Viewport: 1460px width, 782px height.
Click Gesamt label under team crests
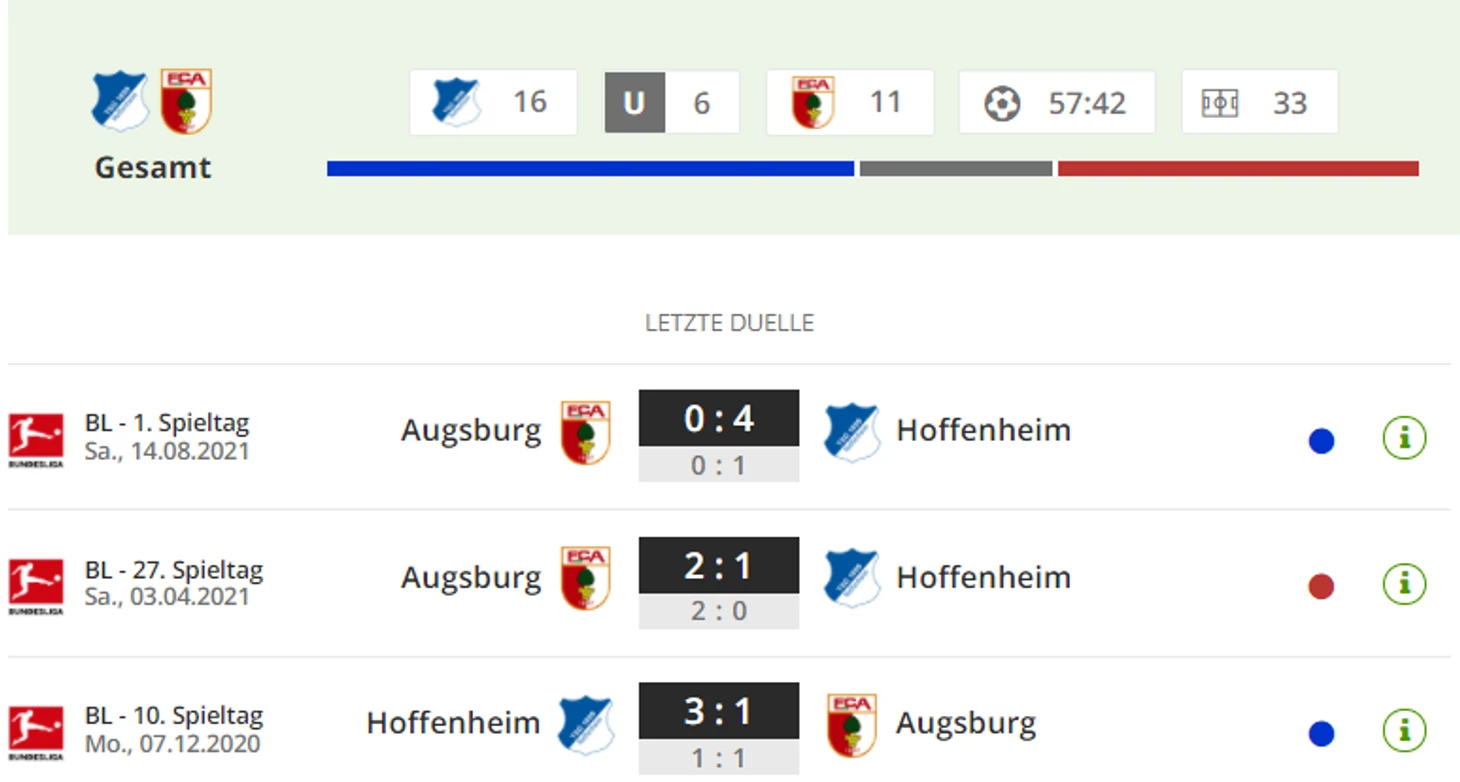153,167
